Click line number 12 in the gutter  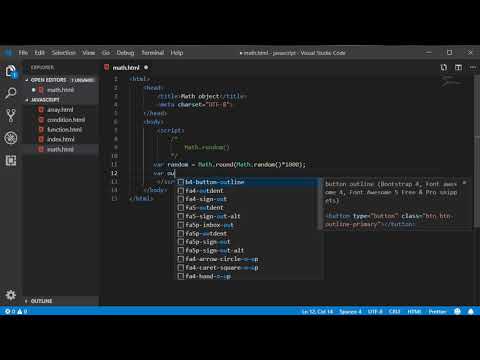pyautogui.click(x=114, y=173)
